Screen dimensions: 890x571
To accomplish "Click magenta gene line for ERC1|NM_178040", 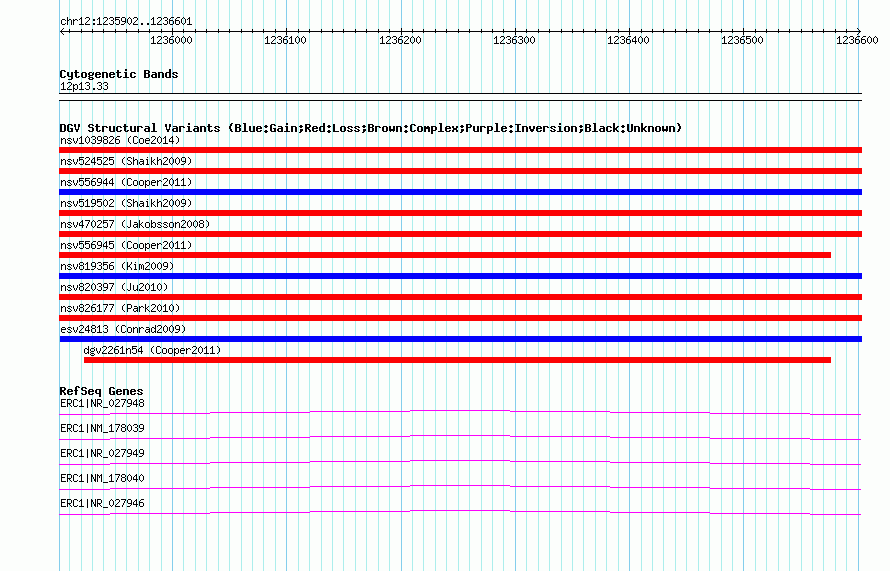I will coord(460,487).
